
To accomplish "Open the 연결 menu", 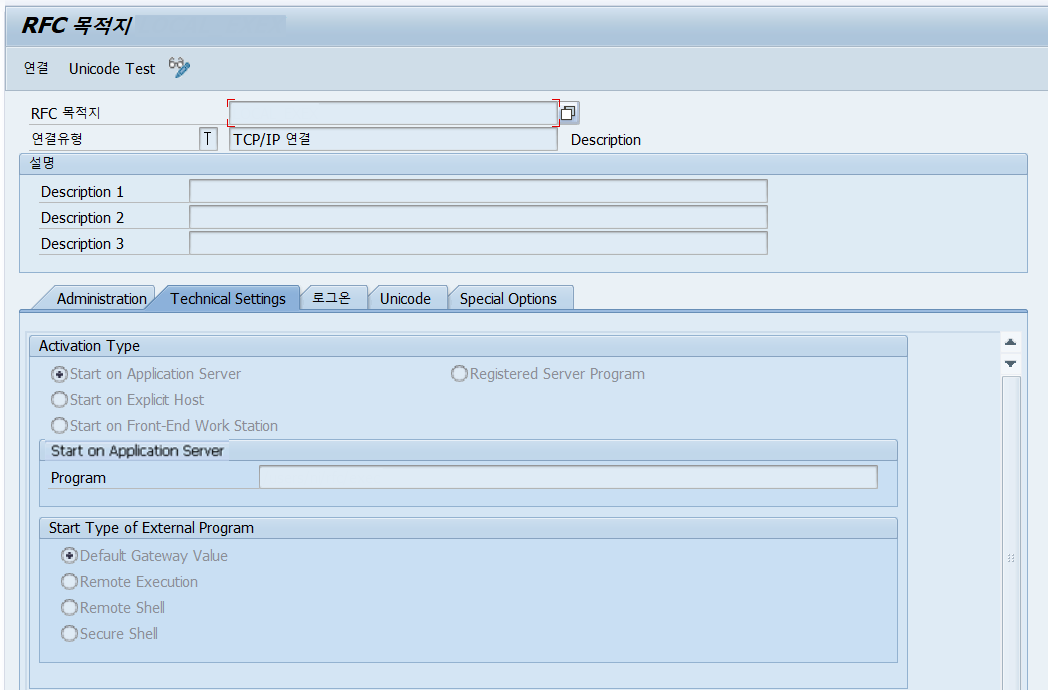I will click(x=36, y=68).
